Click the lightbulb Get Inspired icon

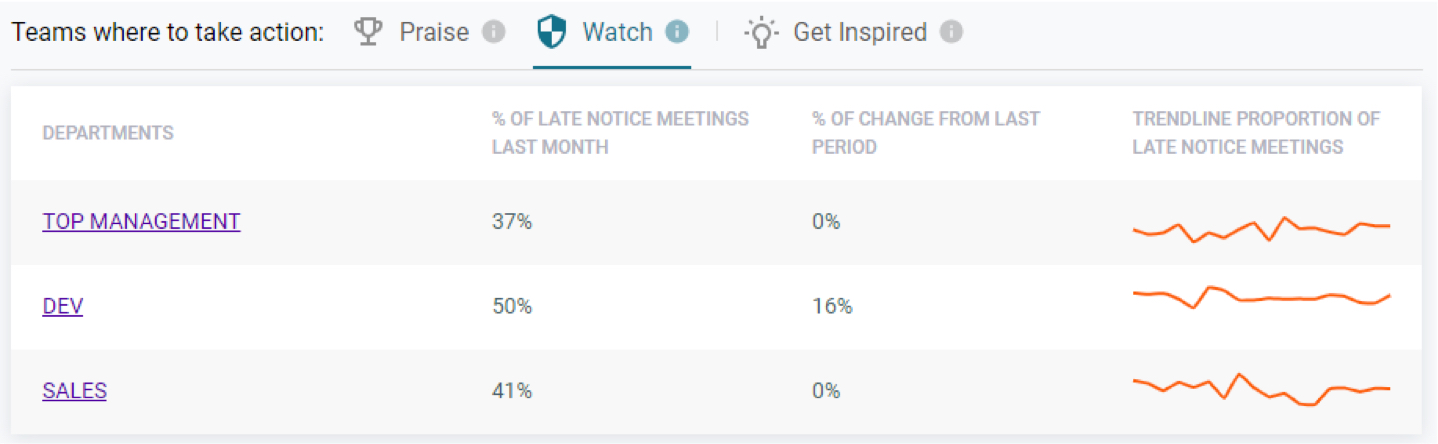[x=762, y=33]
